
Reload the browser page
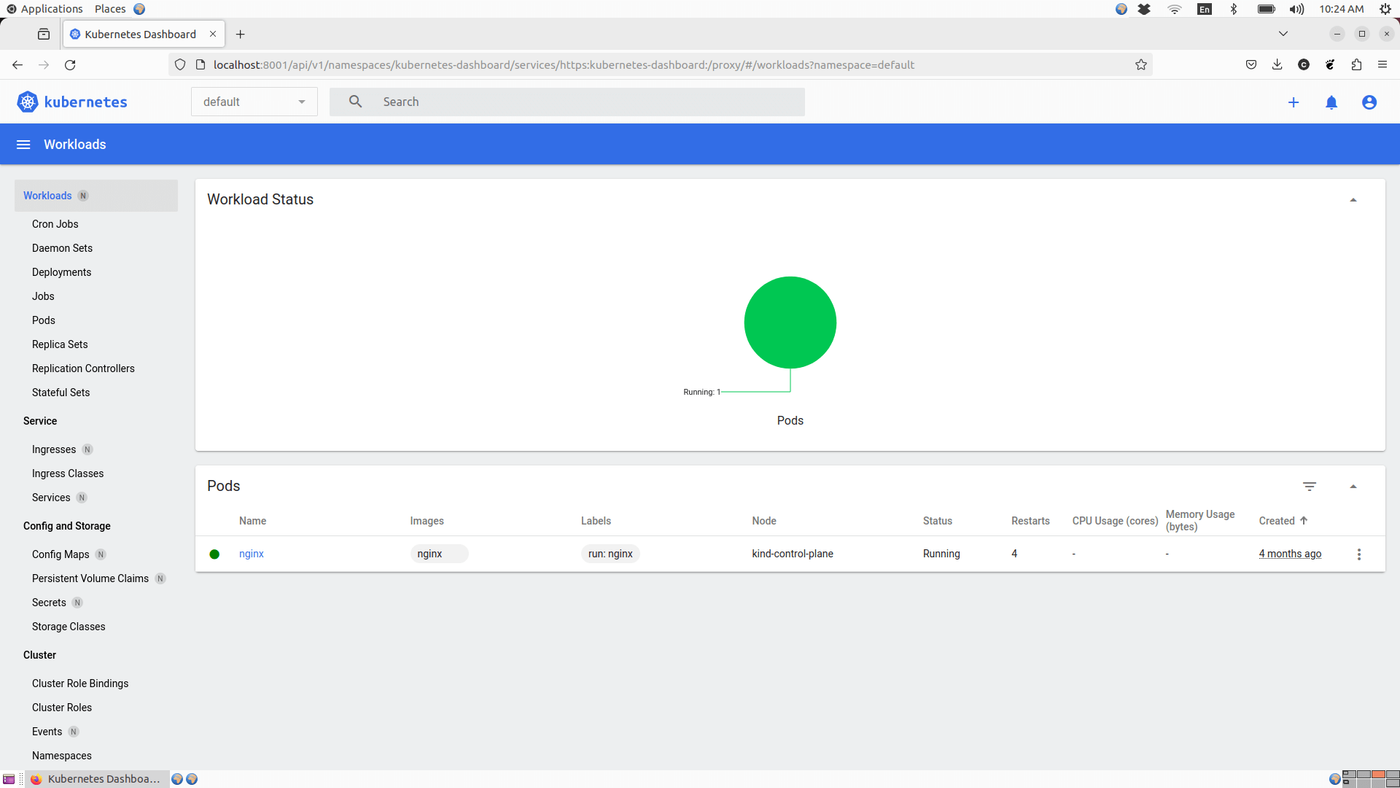[x=70, y=65]
